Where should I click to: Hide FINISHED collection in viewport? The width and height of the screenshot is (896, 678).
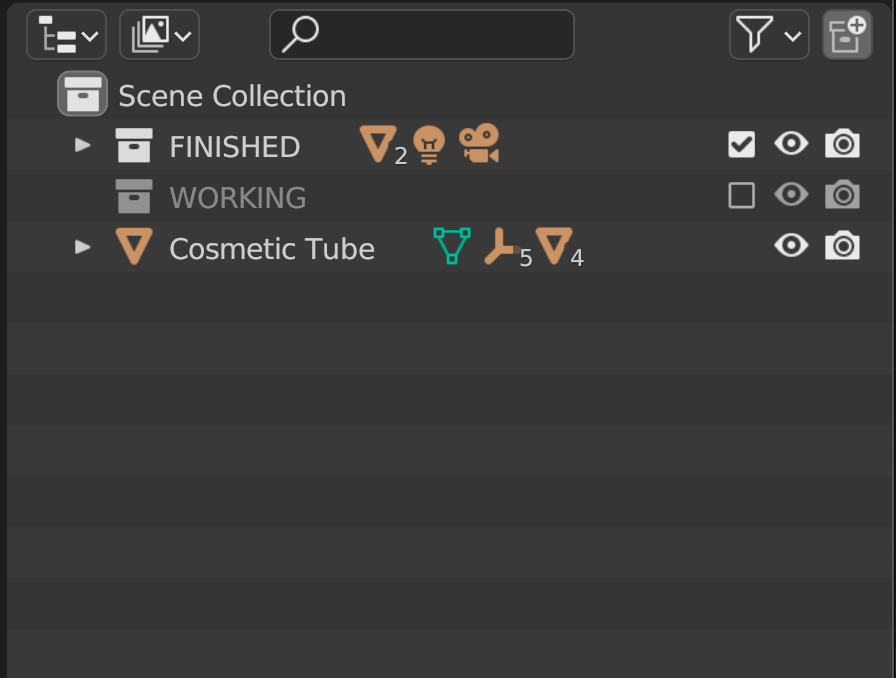point(791,143)
